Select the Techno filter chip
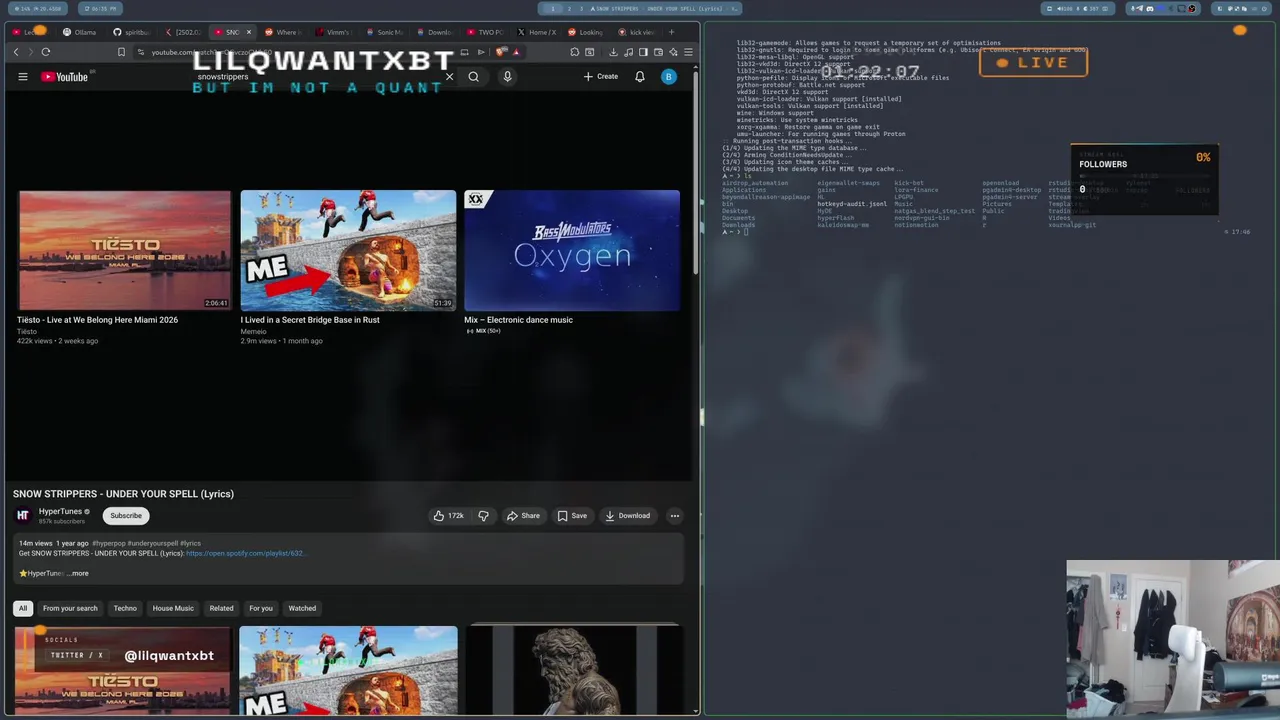The image size is (1280, 720). 125,608
